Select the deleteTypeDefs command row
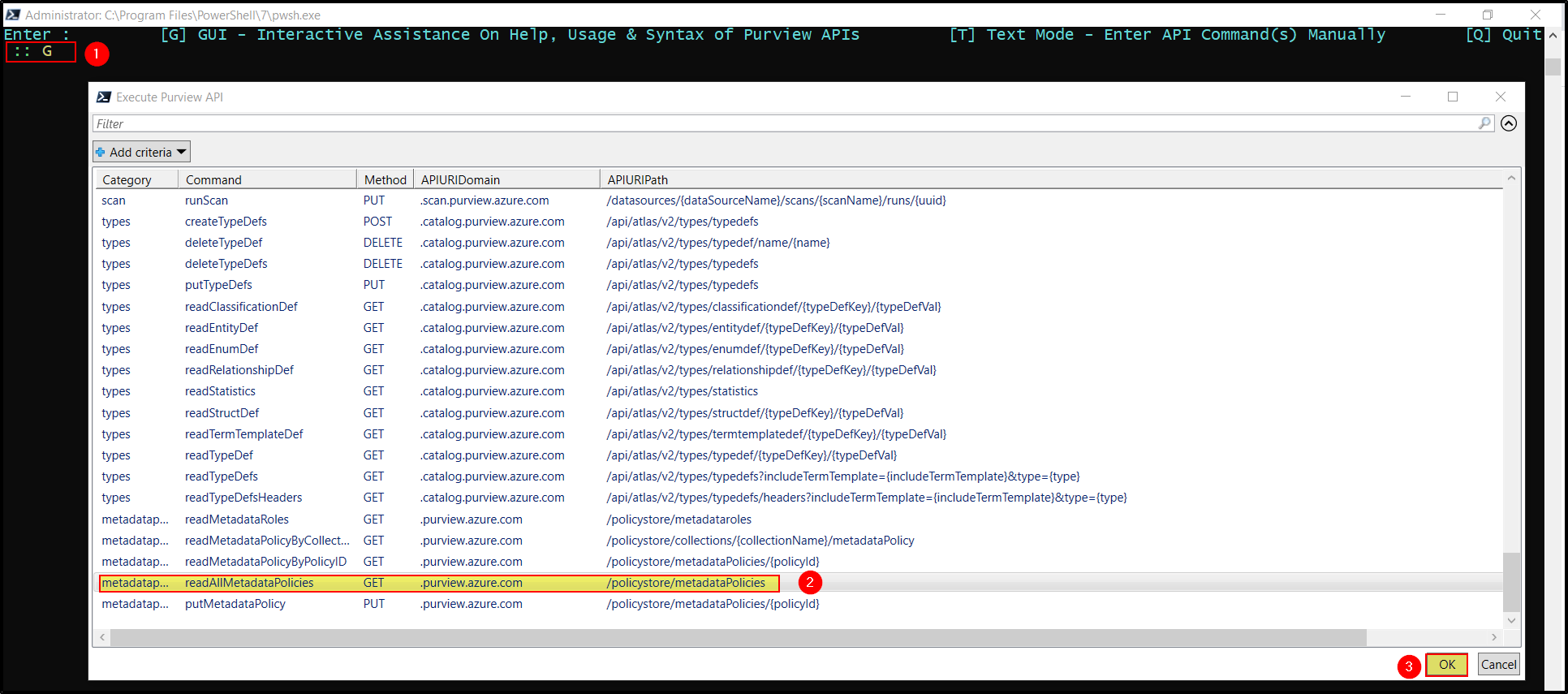This screenshot has width=1568, height=694. [799, 264]
